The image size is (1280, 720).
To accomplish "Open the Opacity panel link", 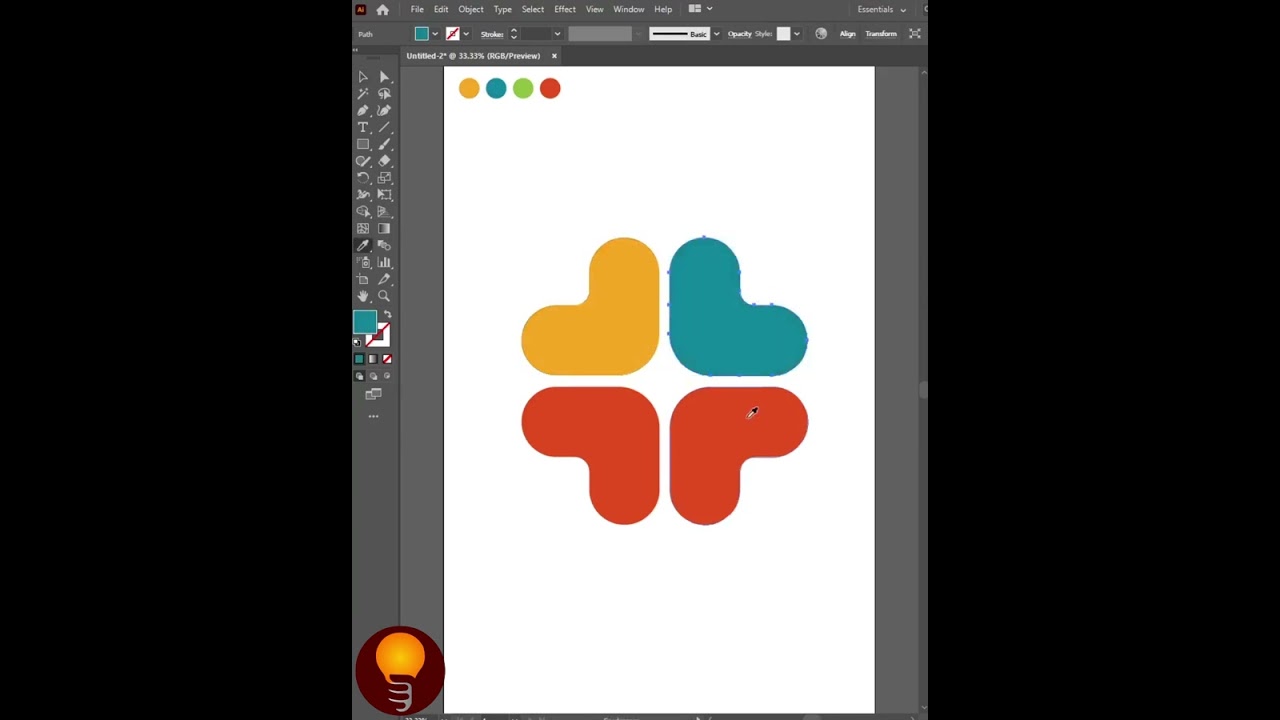I will pyautogui.click(x=739, y=34).
